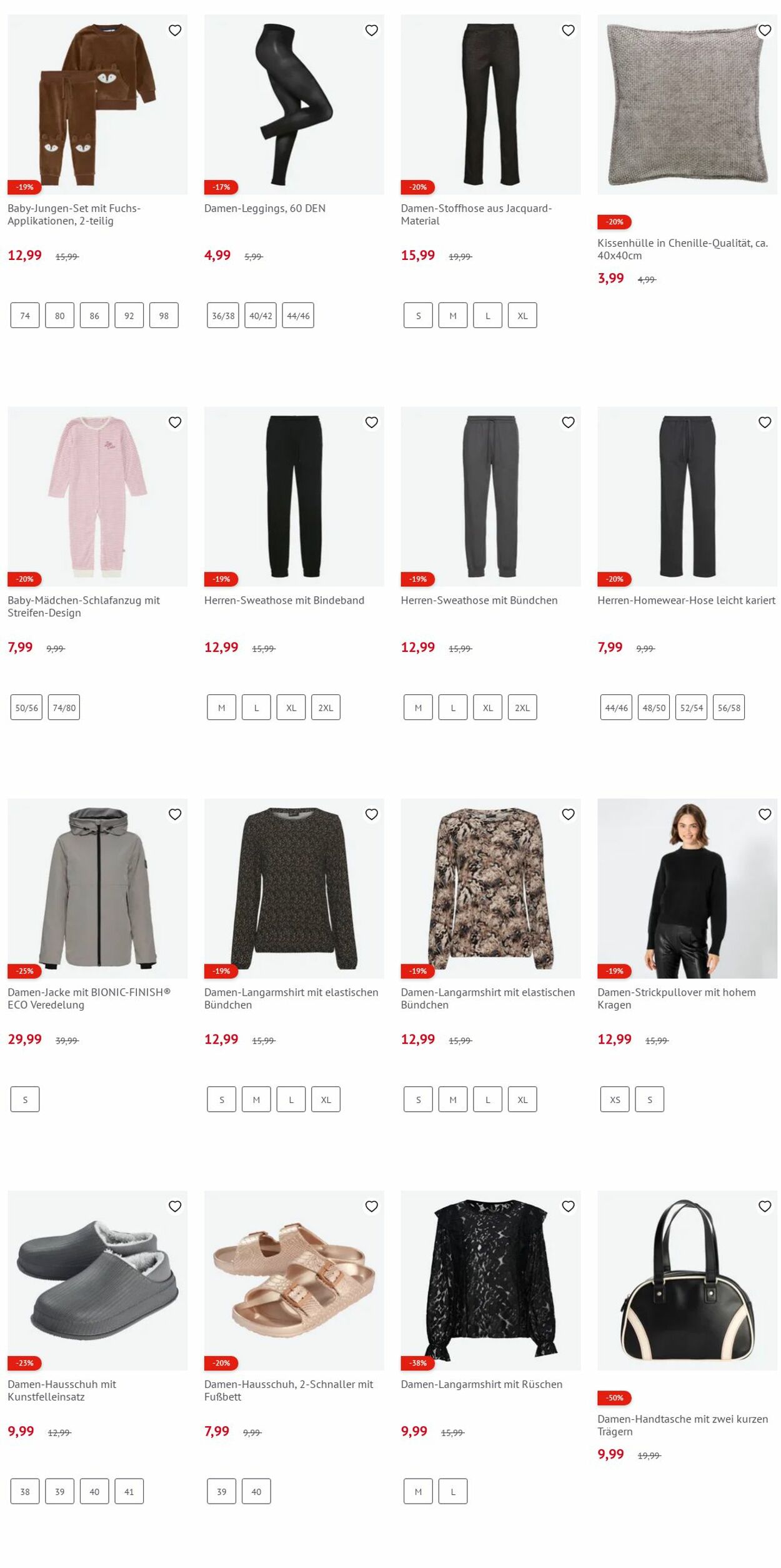Wishlist heart on Damen-Jacke BIONIC-FINISH

[175, 814]
